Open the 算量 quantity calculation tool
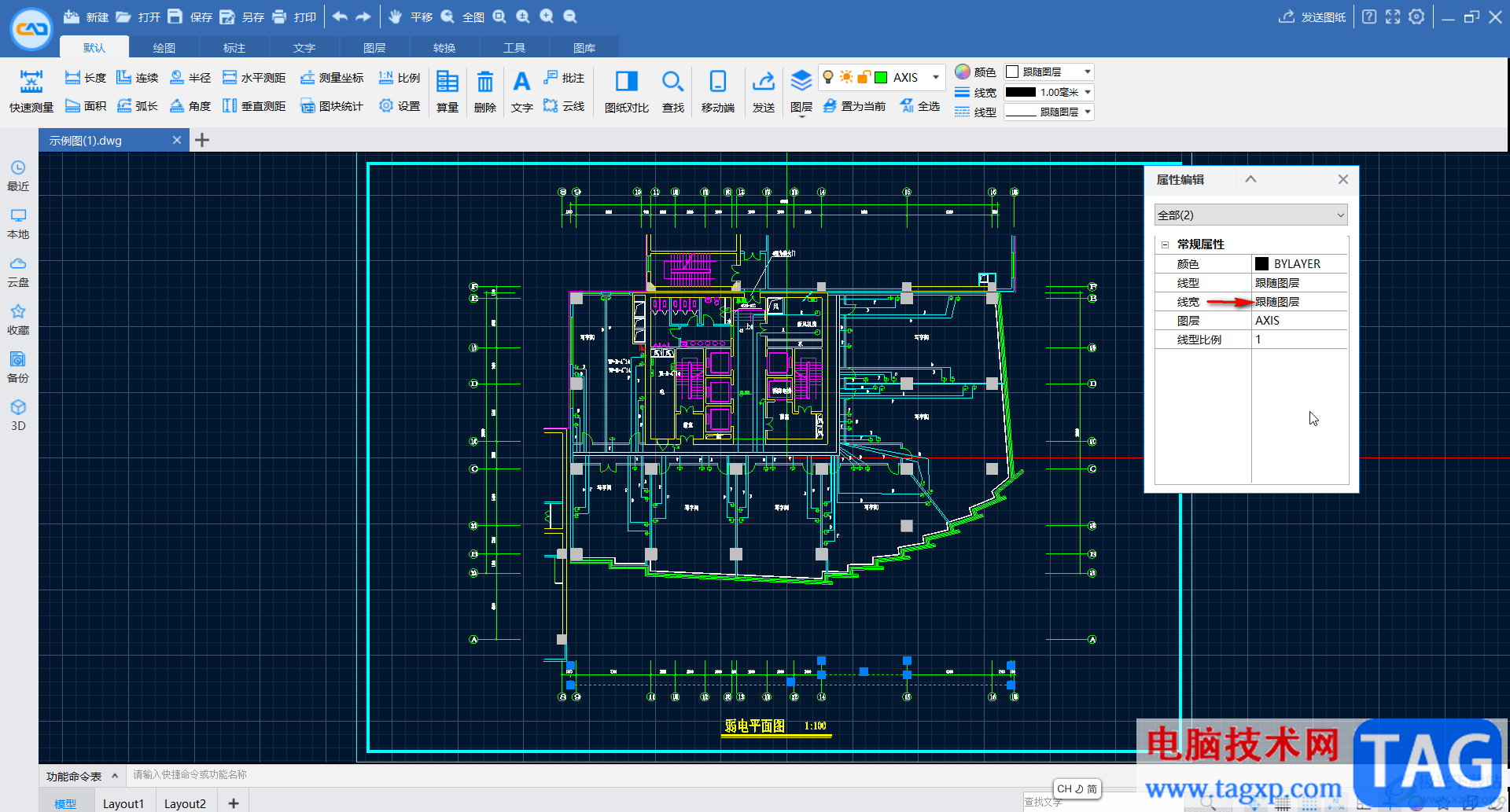The height and width of the screenshot is (812, 1510). point(447,91)
